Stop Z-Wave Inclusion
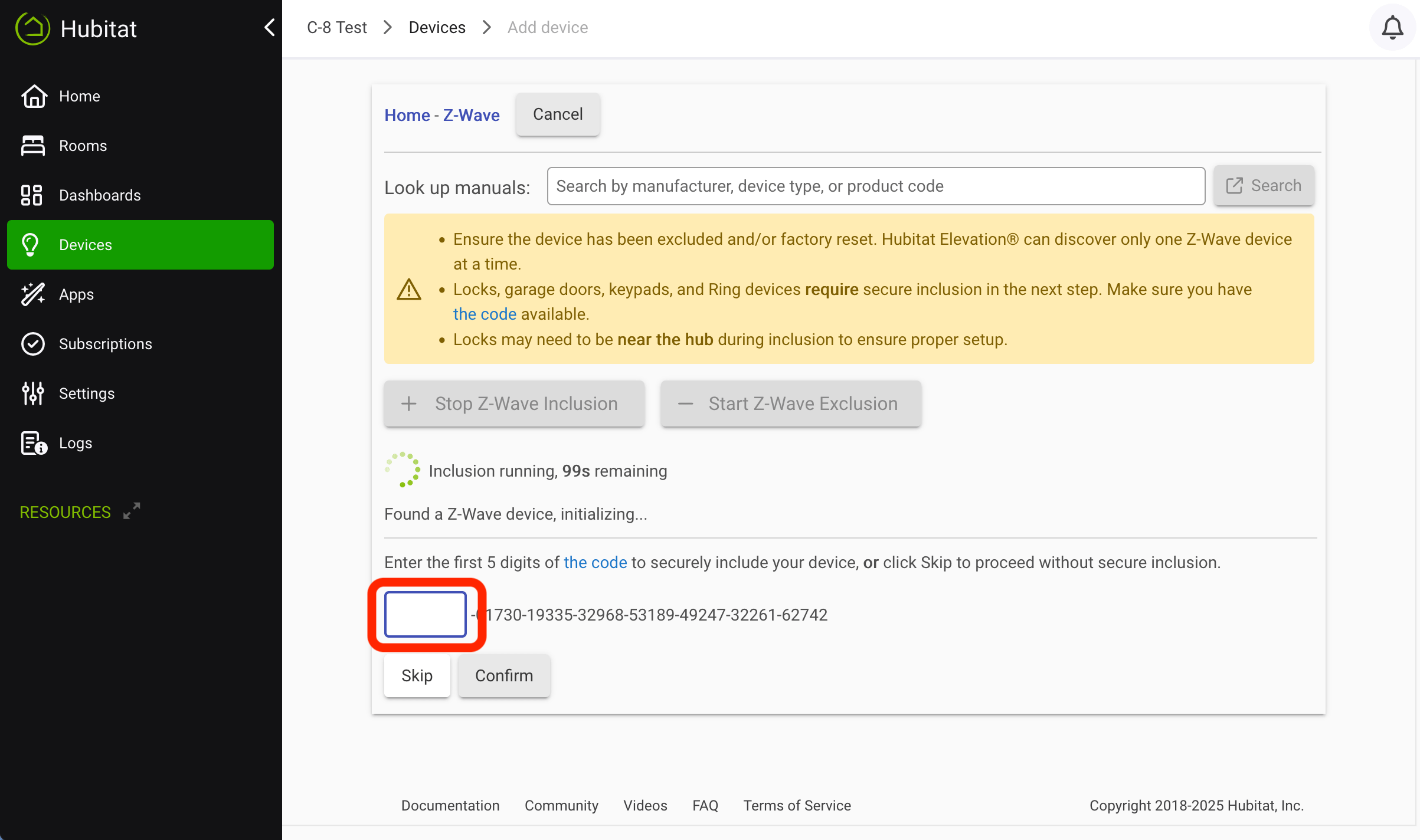 pos(514,403)
